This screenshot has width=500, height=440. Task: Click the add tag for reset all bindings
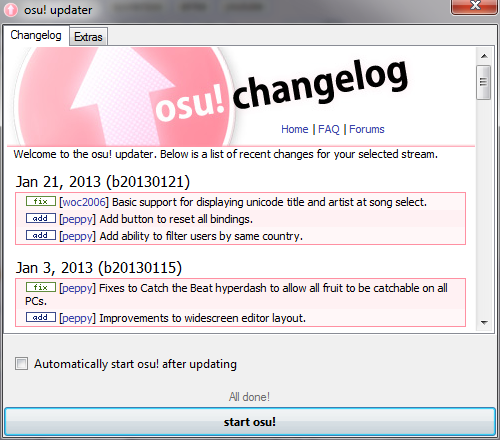point(41,218)
